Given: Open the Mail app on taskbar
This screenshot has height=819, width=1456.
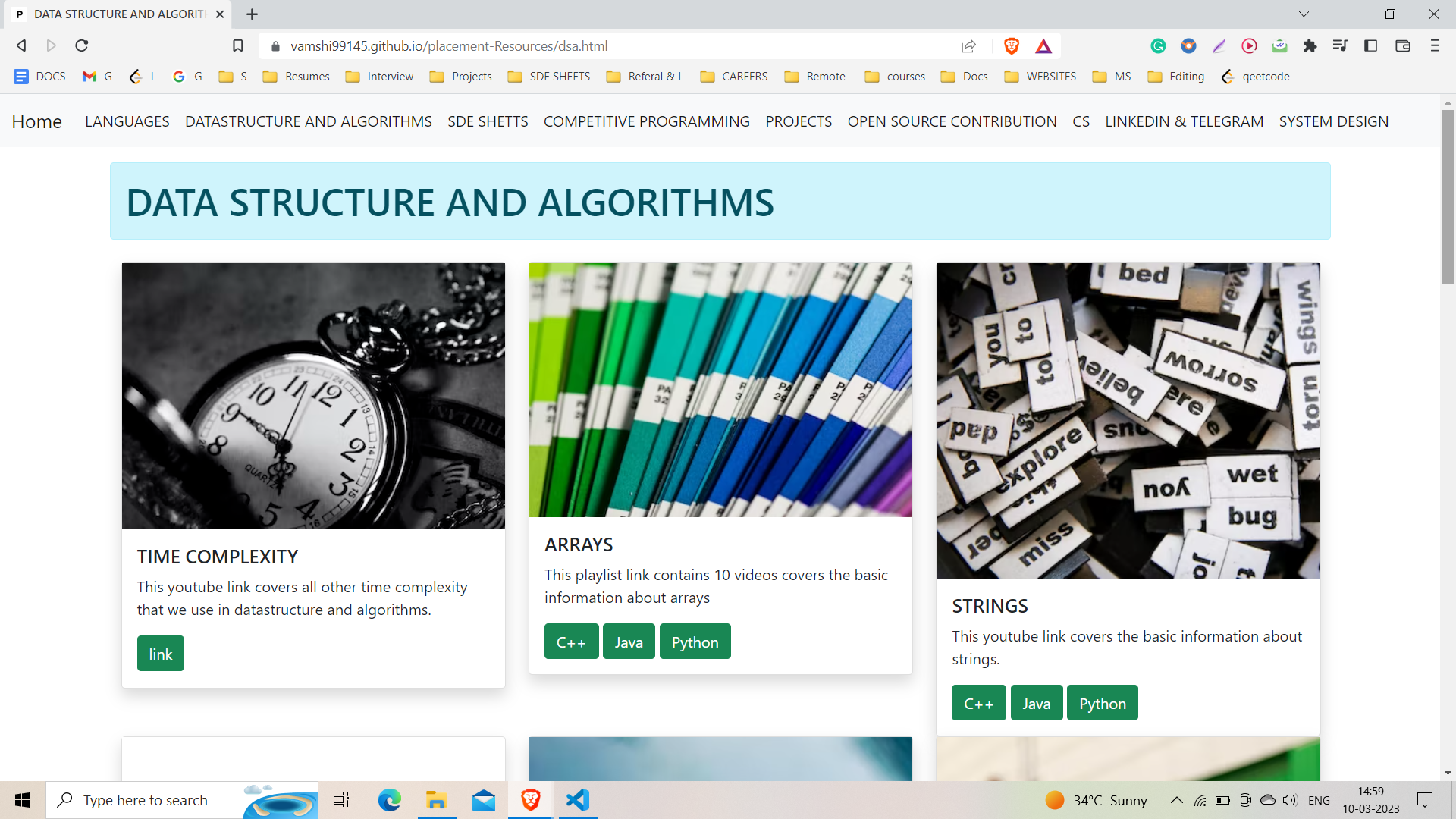Looking at the screenshot, I should click(483, 800).
